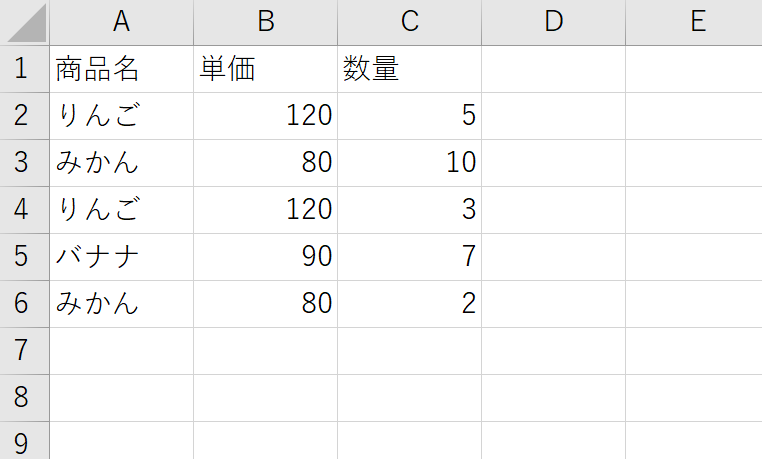Viewport: 762px width, 459px height.
Task: Select the quantity cell showing 10
Action: 410,163
